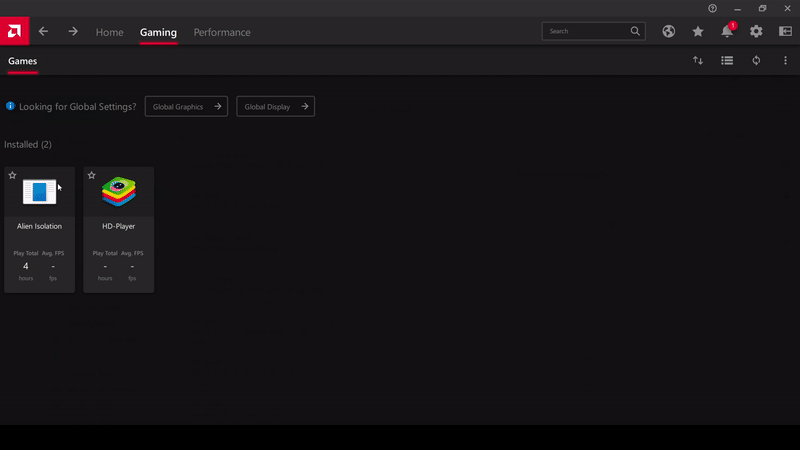
Task: Toggle the sidebar panel icon
Action: (x=785, y=31)
